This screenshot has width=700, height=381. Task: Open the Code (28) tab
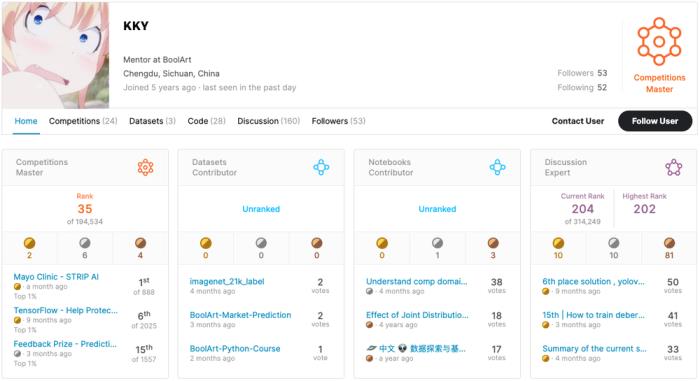click(x=206, y=121)
